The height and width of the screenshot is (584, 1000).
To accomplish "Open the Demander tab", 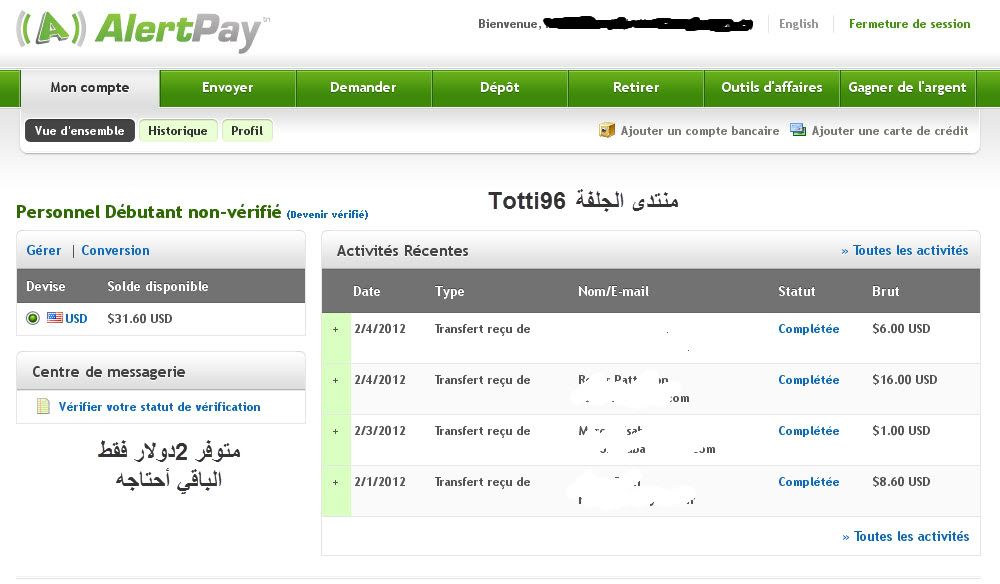I will click(x=364, y=88).
